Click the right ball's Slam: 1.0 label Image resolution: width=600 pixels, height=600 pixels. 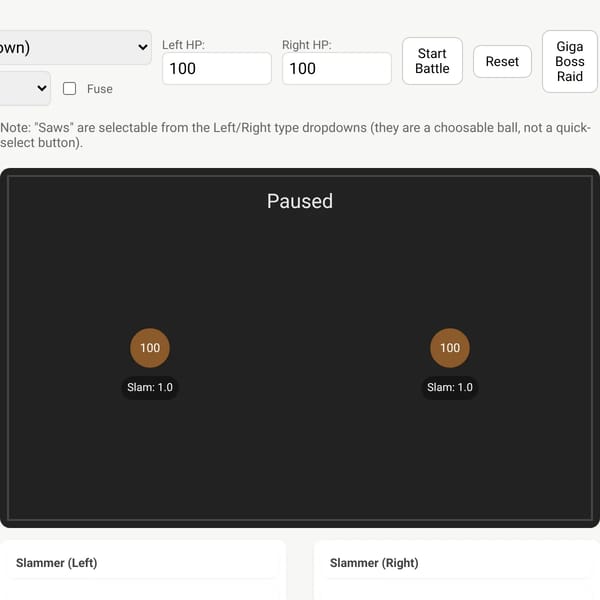tap(450, 387)
